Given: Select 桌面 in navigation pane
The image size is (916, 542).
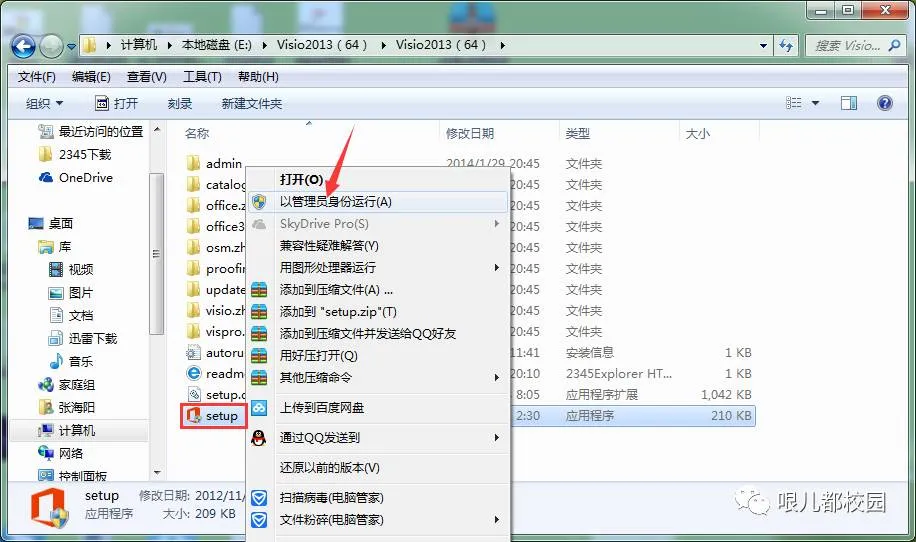Looking at the screenshot, I should click(x=50, y=223).
